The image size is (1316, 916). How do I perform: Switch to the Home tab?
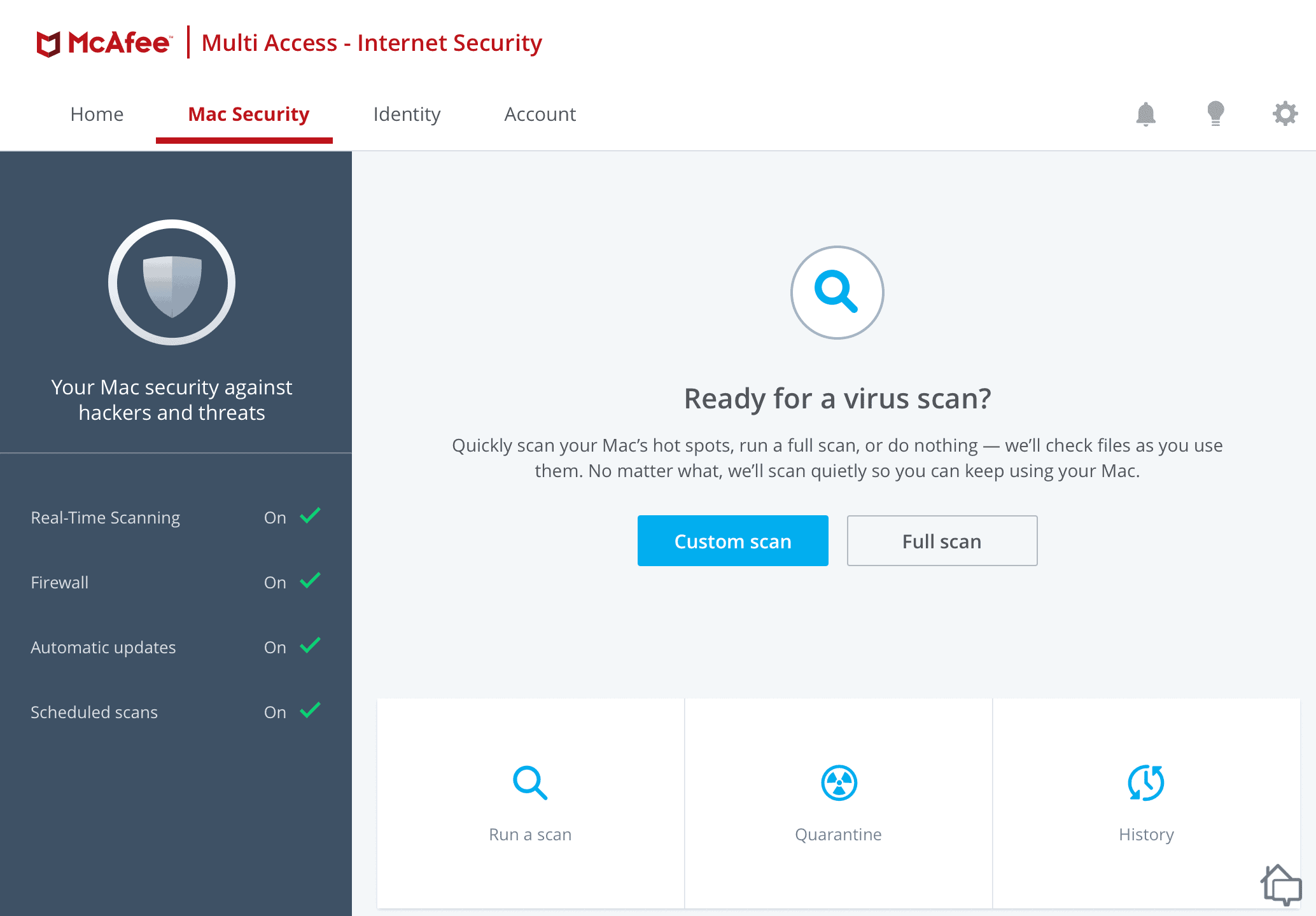[x=97, y=113]
